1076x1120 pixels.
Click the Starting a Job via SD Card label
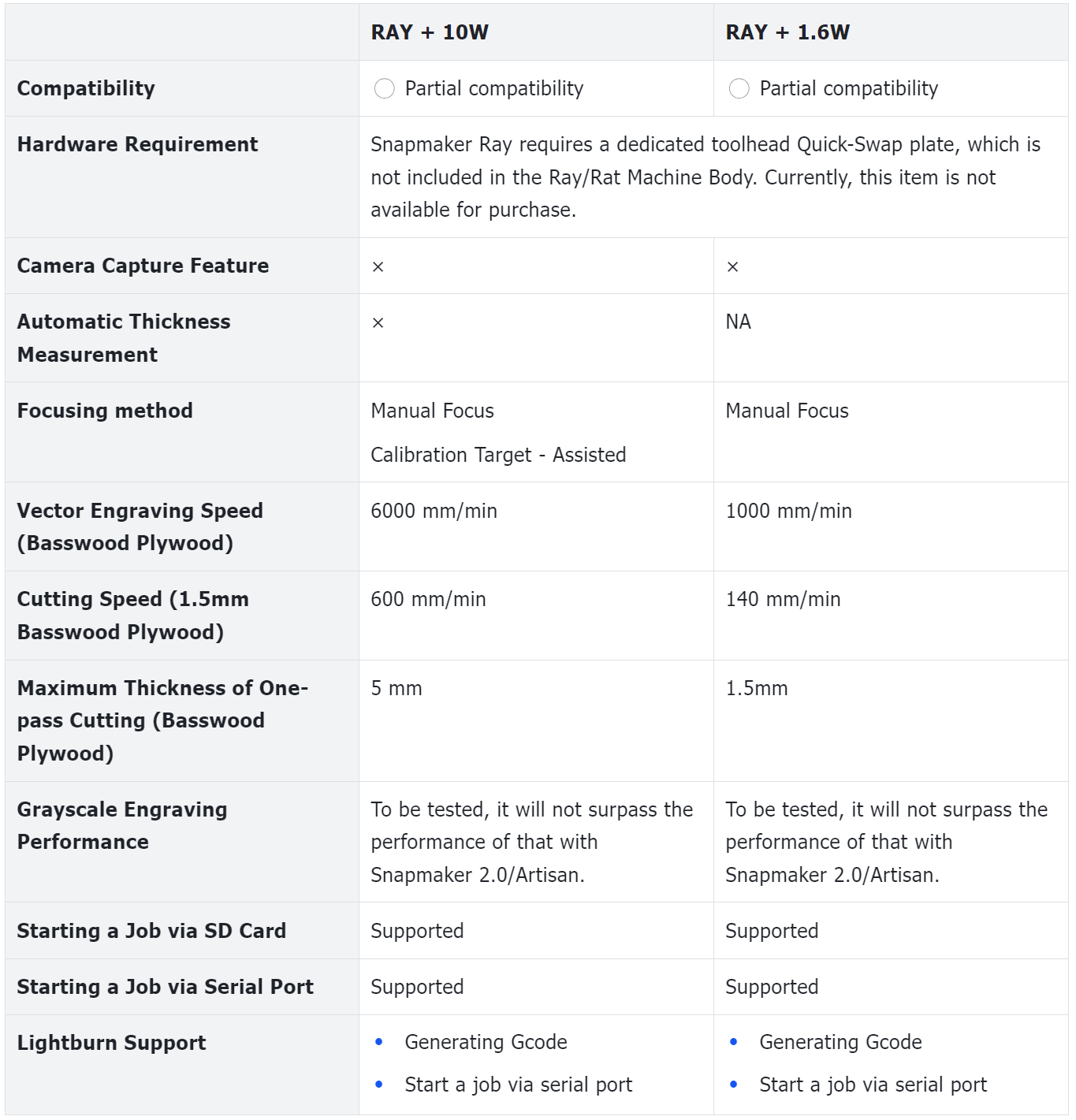[x=151, y=931]
